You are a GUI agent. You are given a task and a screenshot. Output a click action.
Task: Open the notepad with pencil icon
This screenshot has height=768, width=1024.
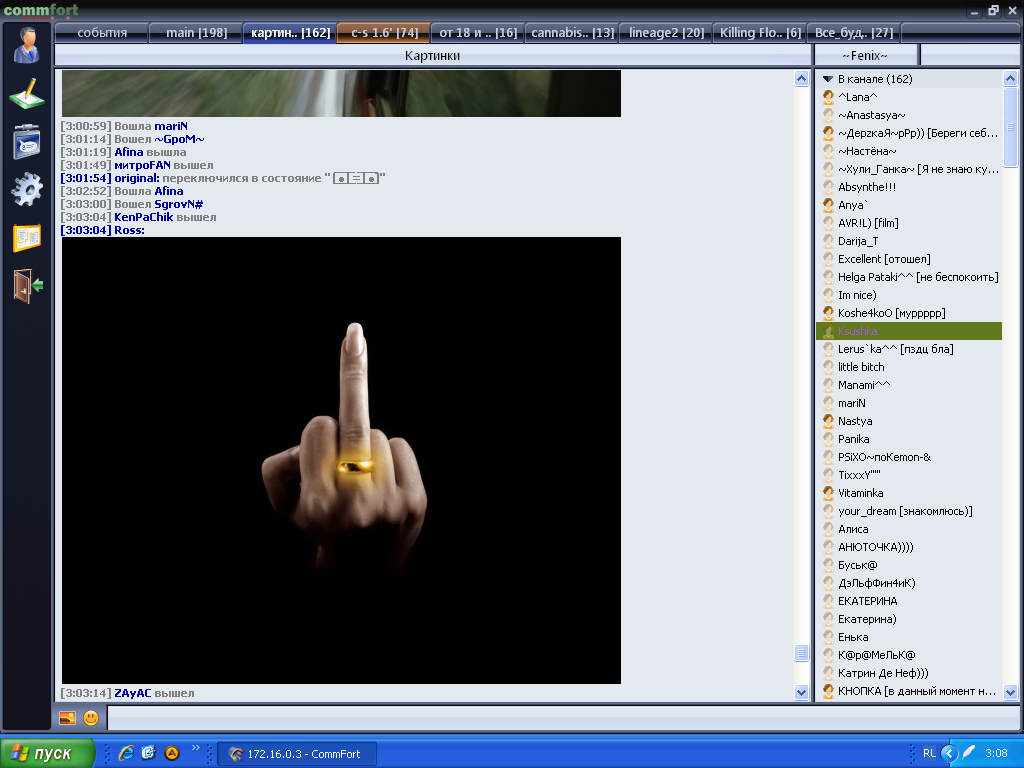pyautogui.click(x=27, y=94)
